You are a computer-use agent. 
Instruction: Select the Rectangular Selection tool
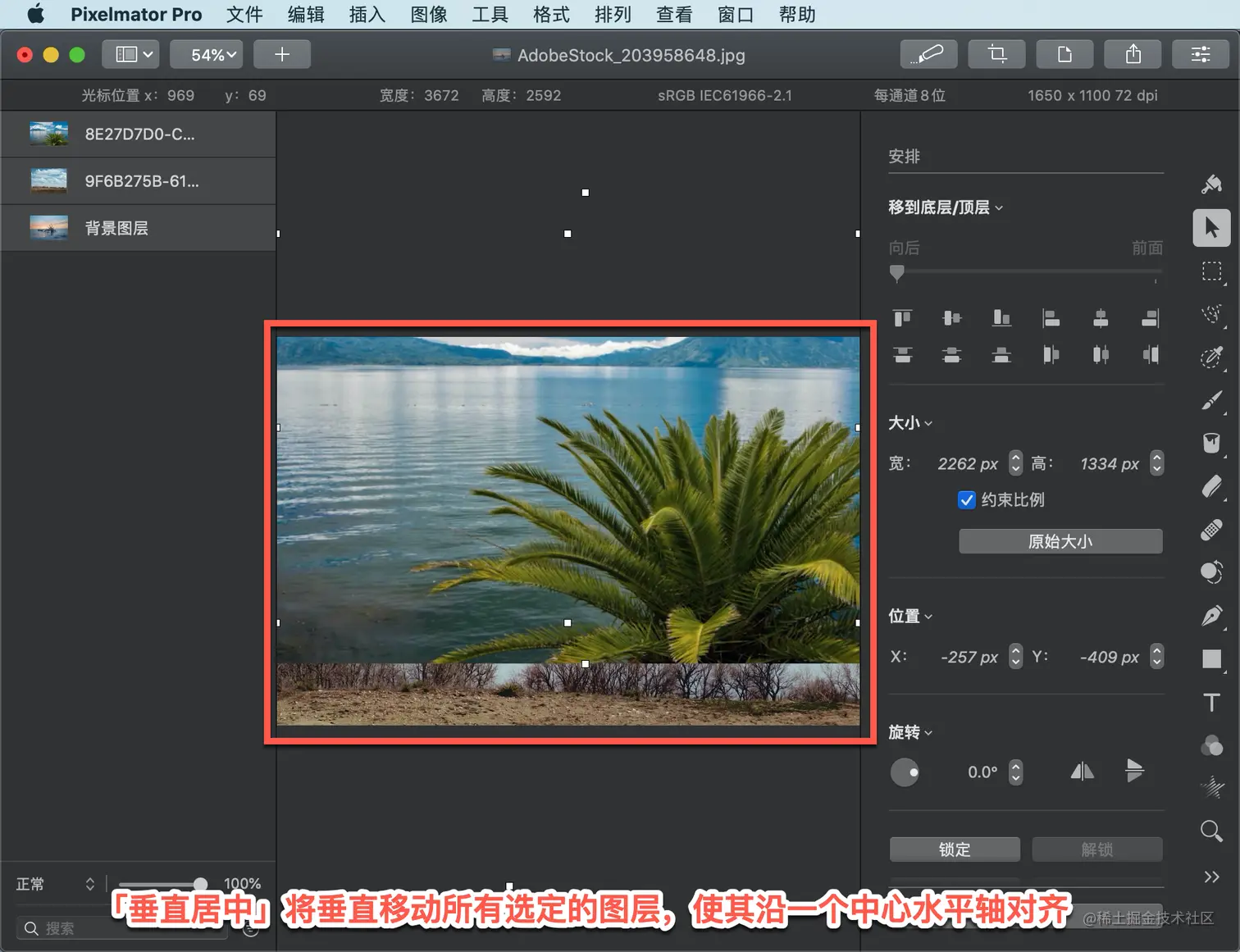click(x=1211, y=271)
